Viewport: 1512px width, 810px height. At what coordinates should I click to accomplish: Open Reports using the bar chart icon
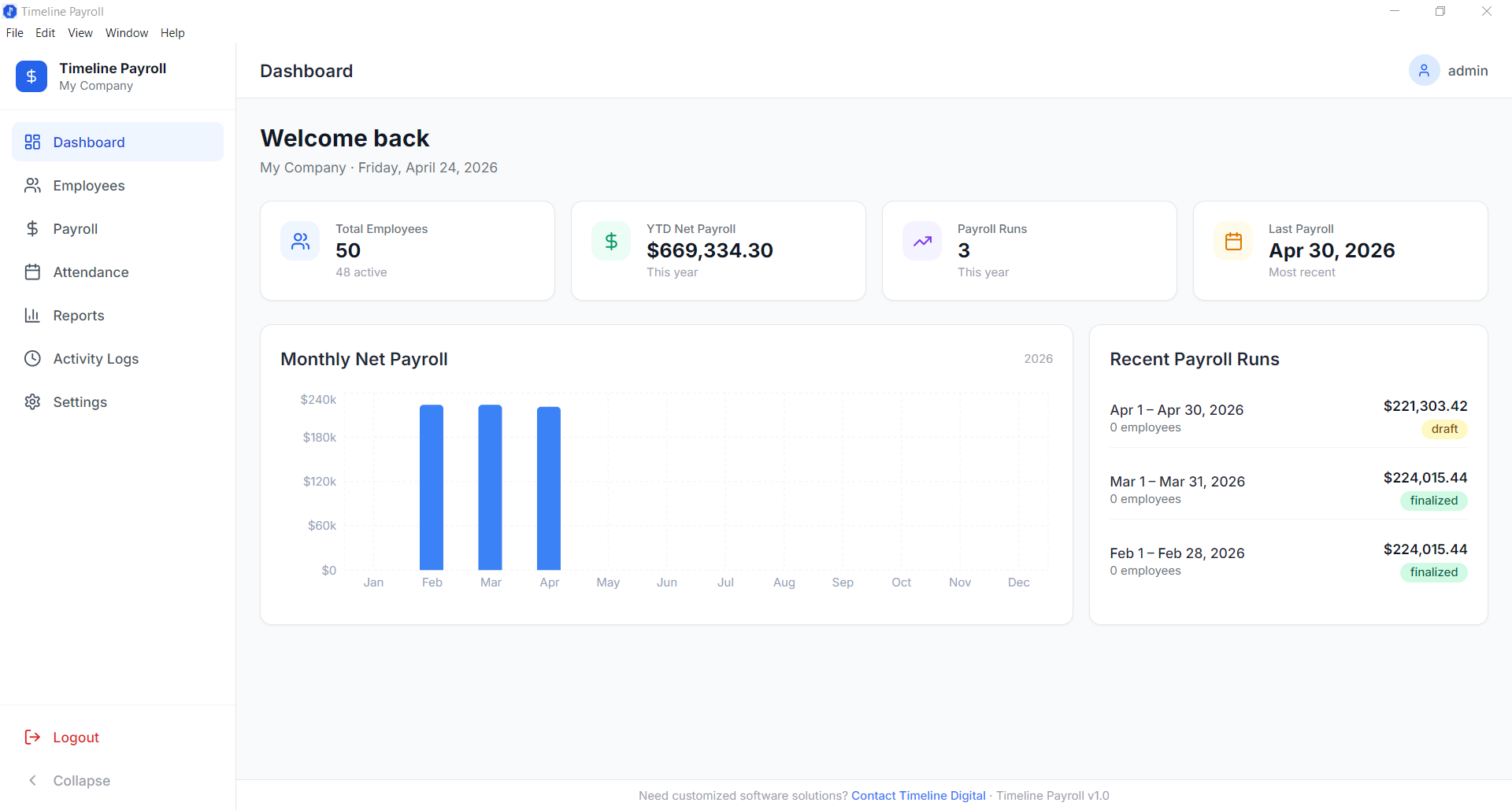[x=32, y=315]
